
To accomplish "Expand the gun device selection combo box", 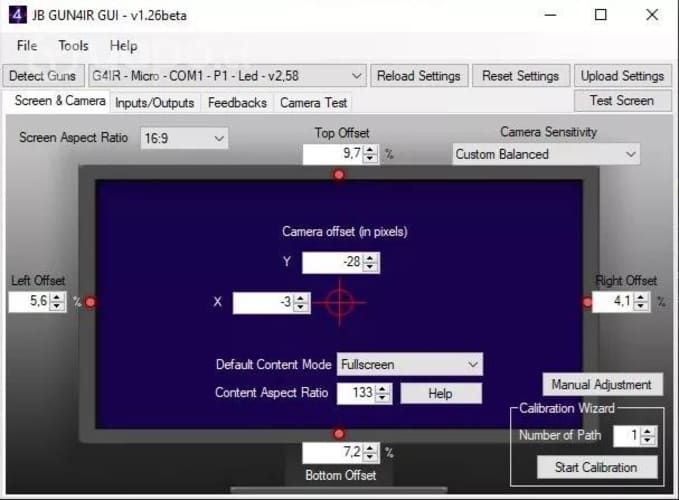I will 357,76.
